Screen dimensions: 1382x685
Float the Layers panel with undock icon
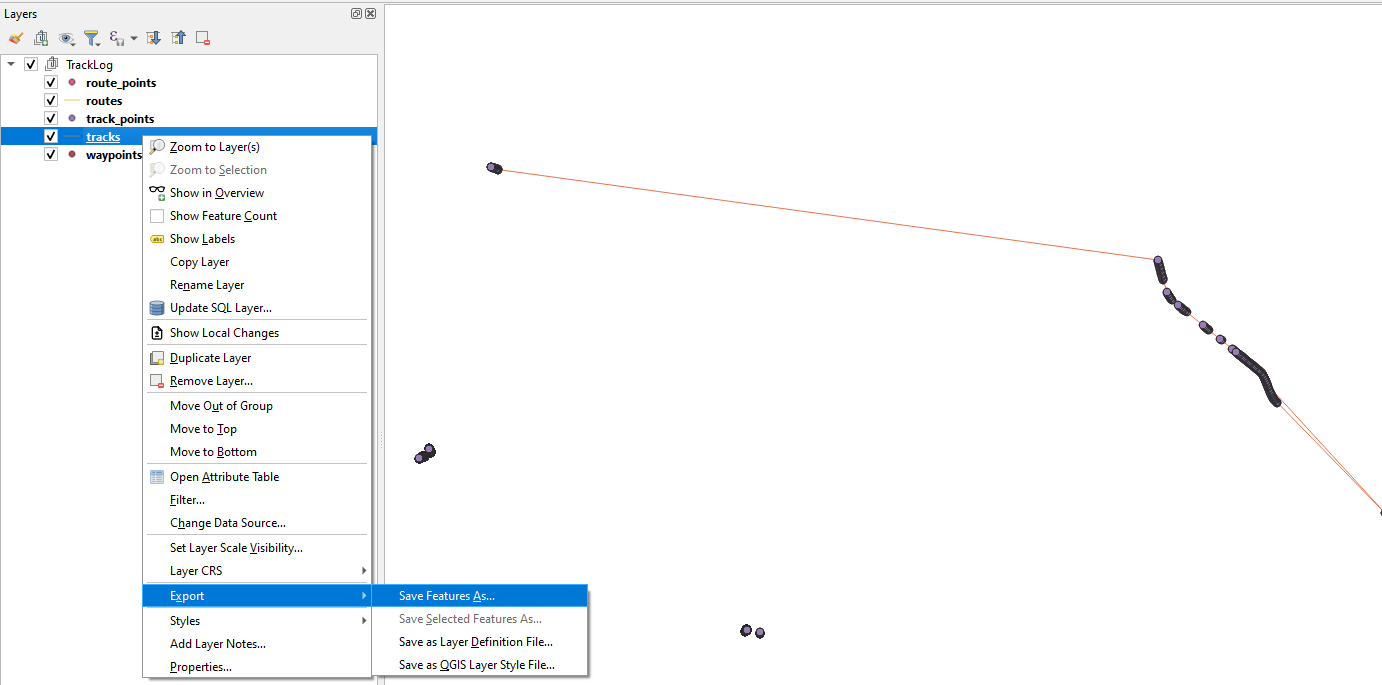357,14
